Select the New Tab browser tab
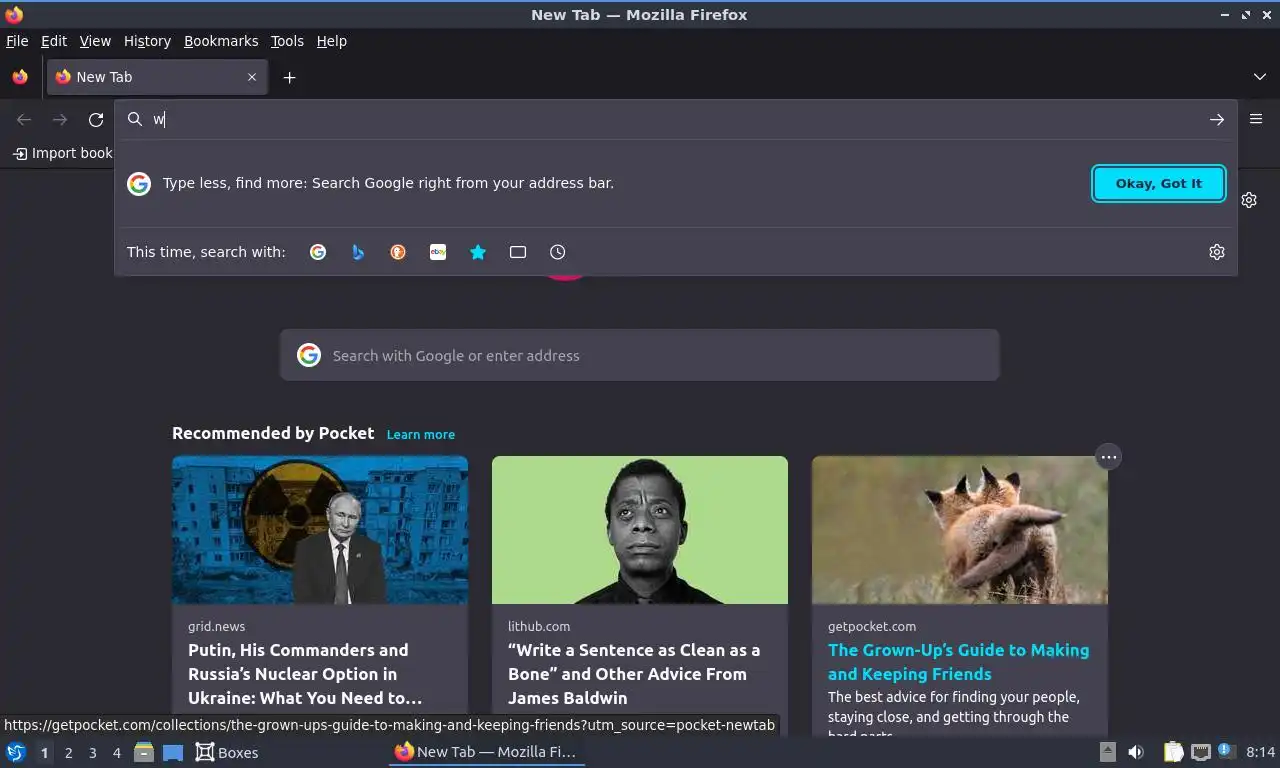 pos(157,77)
